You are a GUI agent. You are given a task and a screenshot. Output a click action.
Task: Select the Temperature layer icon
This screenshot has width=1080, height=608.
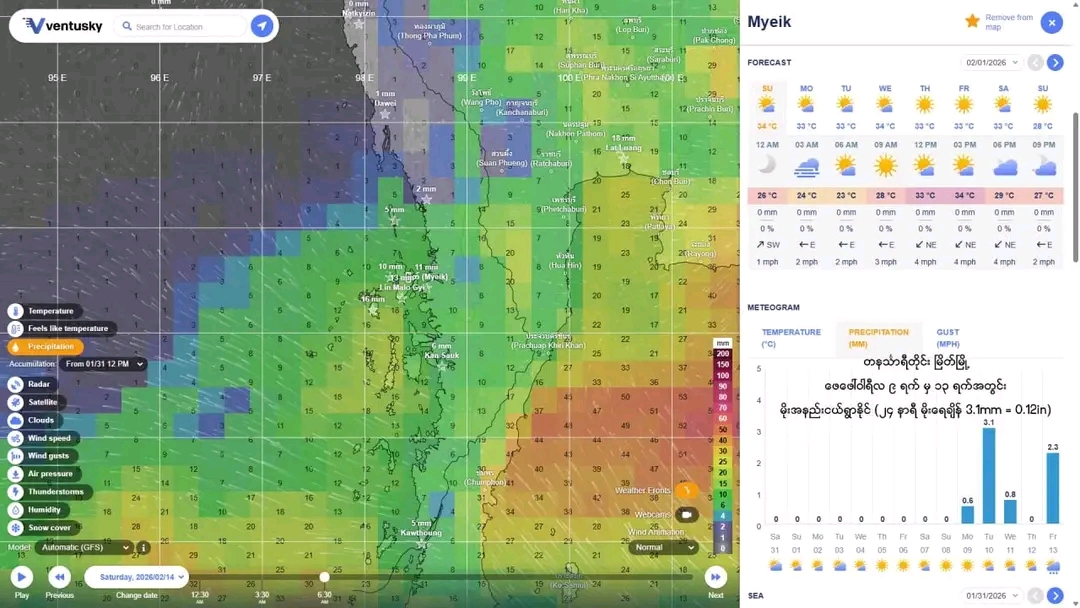[x=15, y=311]
